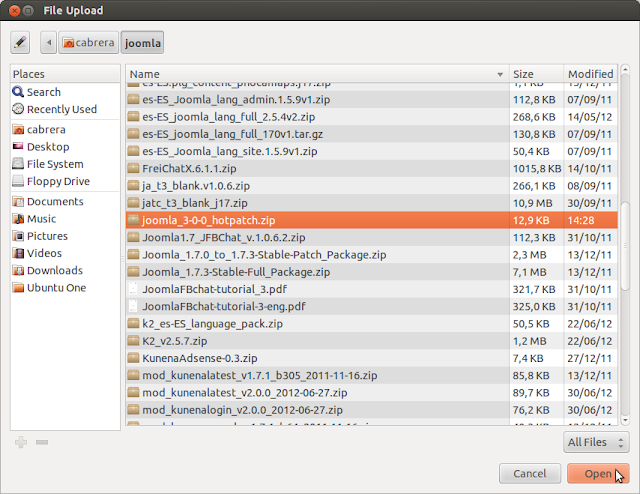The height and width of the screenshot is (494, 640).
Task: Select es-ES_joomla_lang_full_170v1.tar.gz
Action: point(371,134)
